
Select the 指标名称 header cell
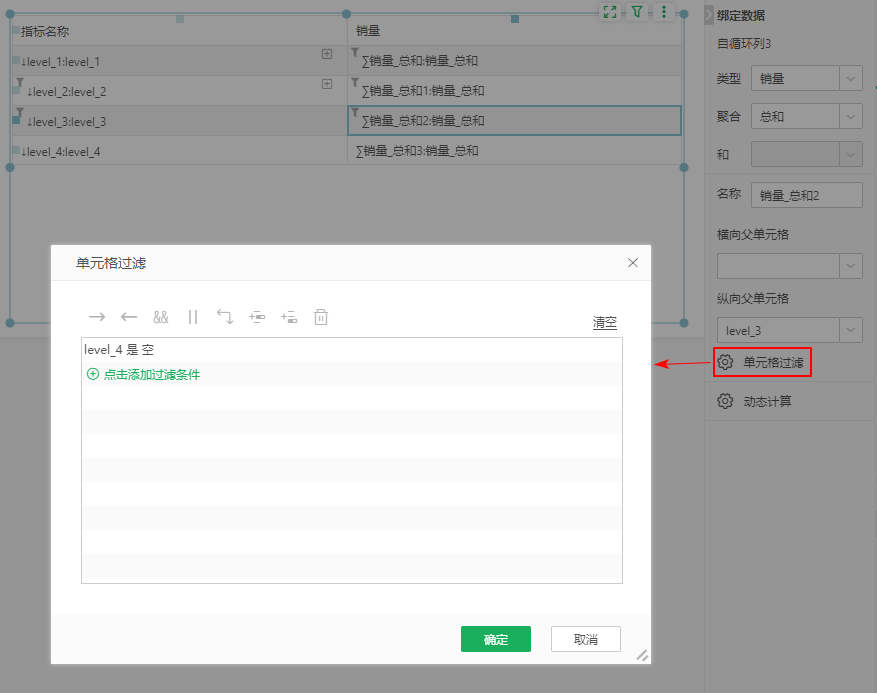180,31
